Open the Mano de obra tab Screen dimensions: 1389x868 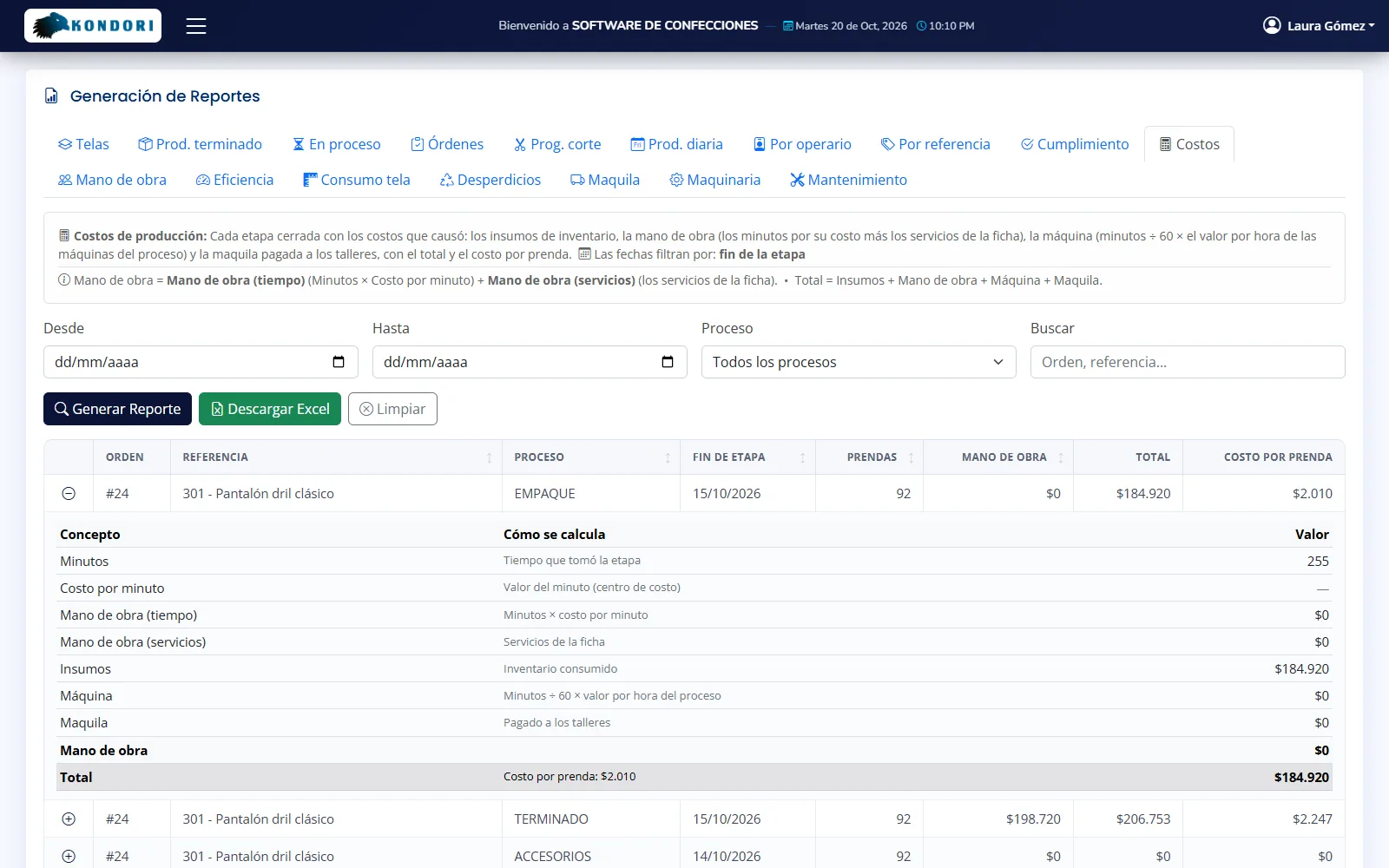pos(112,180)
